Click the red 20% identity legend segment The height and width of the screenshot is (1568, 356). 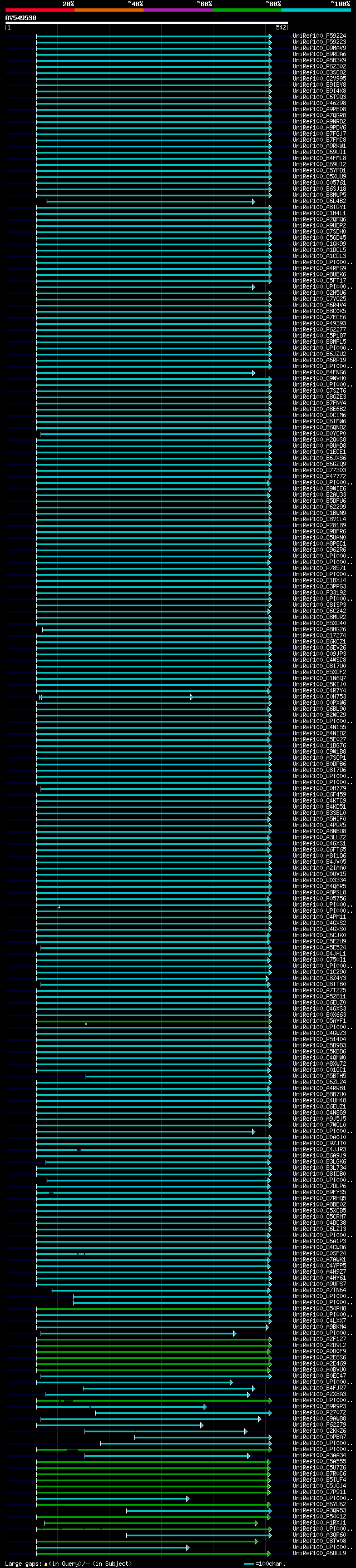[39, 10]
